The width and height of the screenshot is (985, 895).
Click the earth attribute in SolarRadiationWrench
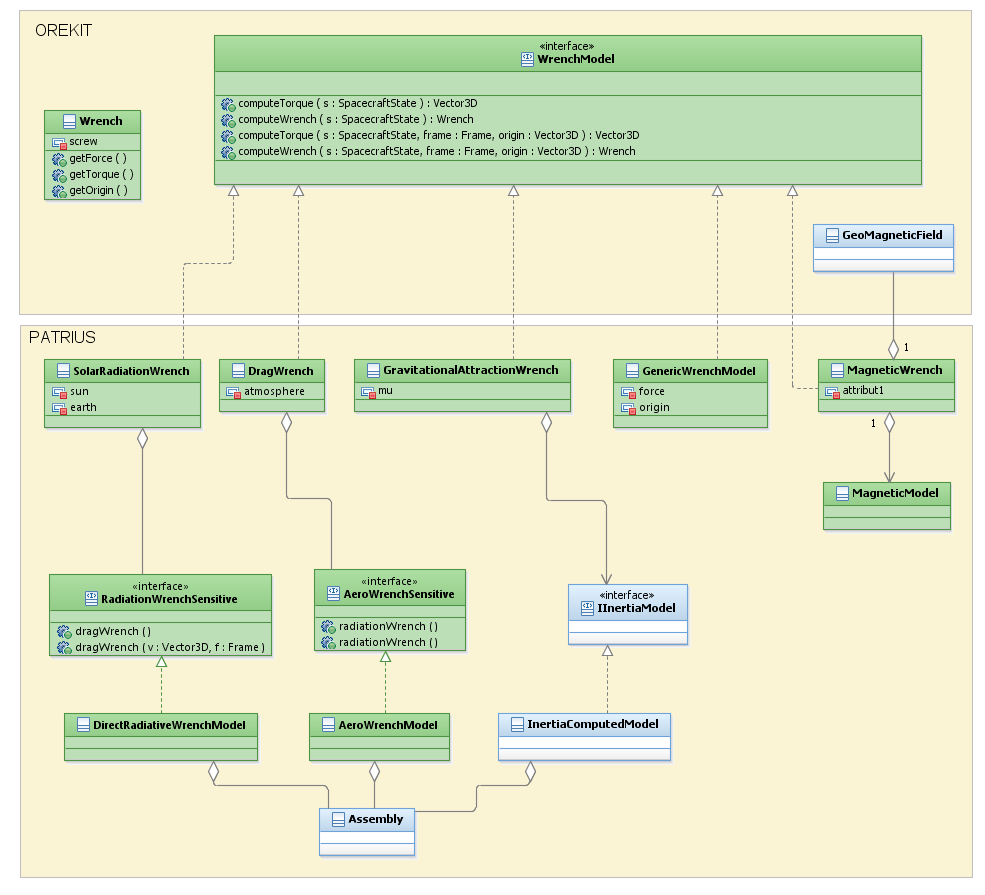tap(83, 408)
